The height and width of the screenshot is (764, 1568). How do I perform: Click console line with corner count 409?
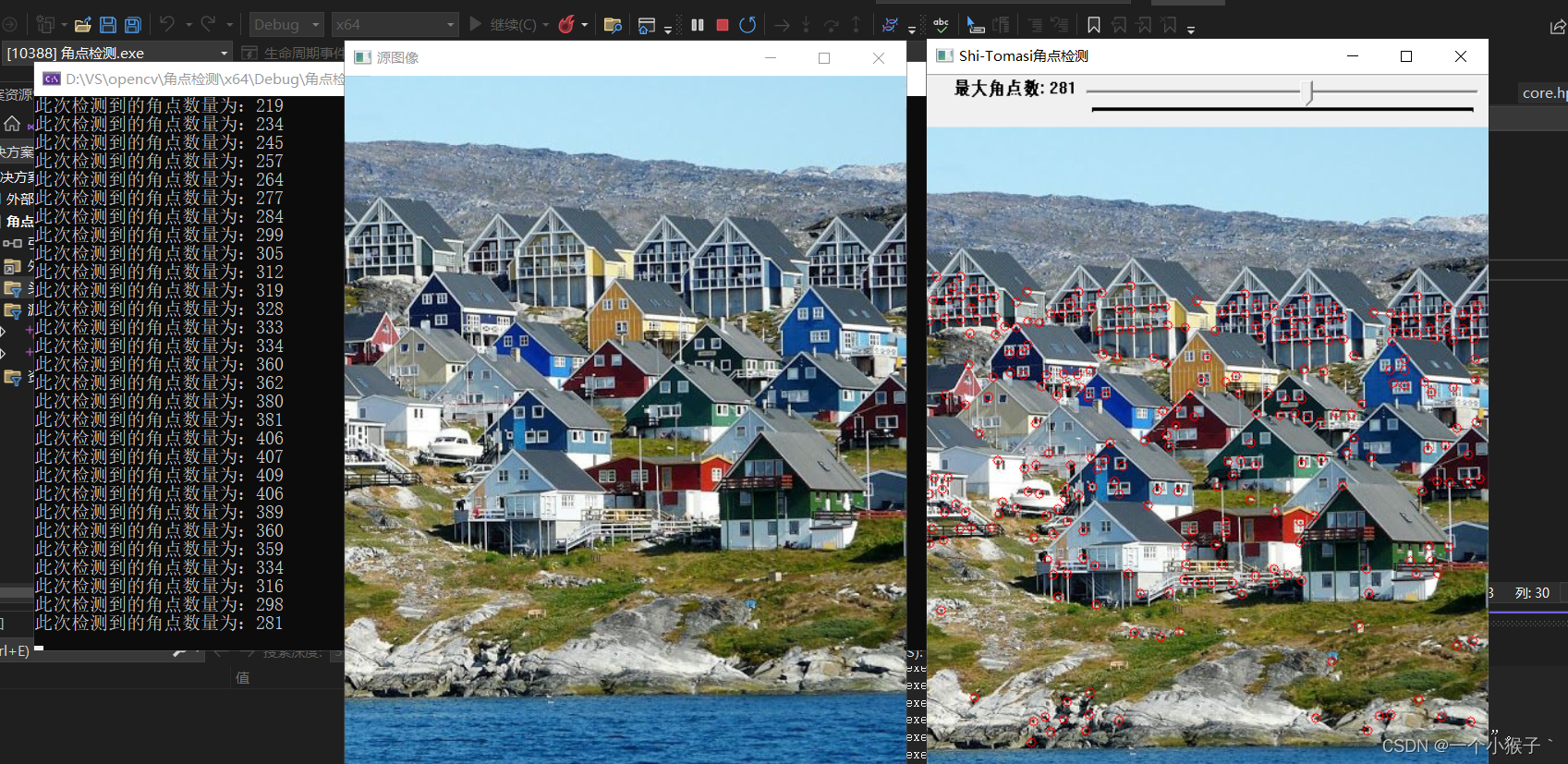[159, 475]
